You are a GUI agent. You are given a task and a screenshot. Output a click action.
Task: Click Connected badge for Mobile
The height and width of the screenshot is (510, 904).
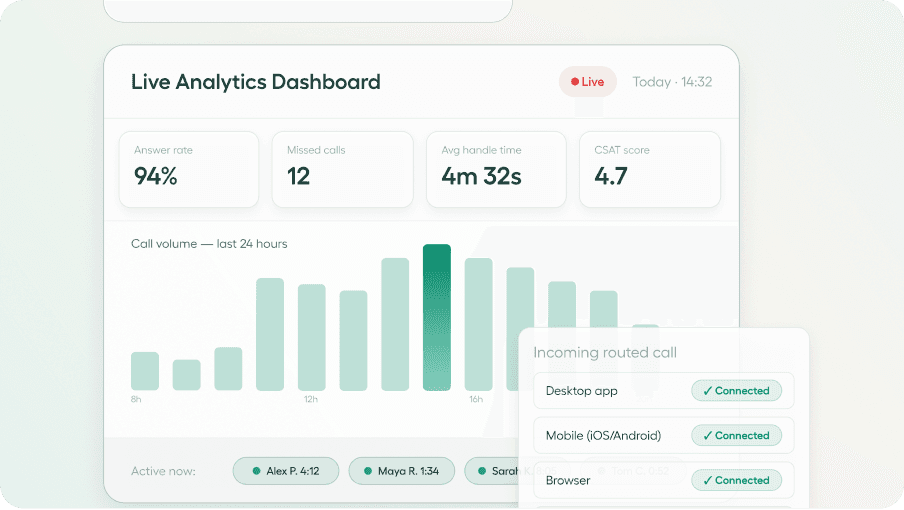736,436
